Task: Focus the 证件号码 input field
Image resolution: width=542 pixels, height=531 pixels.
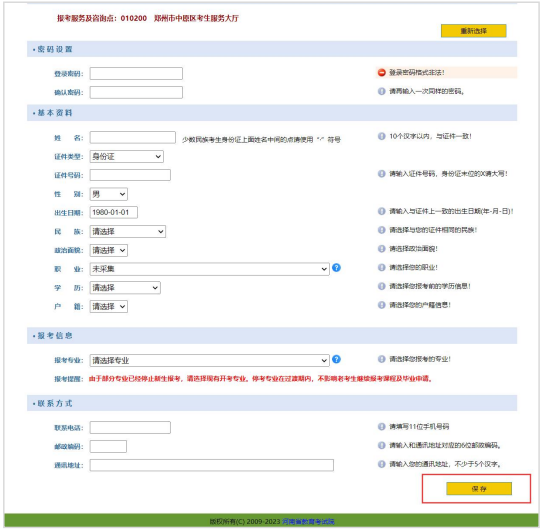Action: pos(130,175)
